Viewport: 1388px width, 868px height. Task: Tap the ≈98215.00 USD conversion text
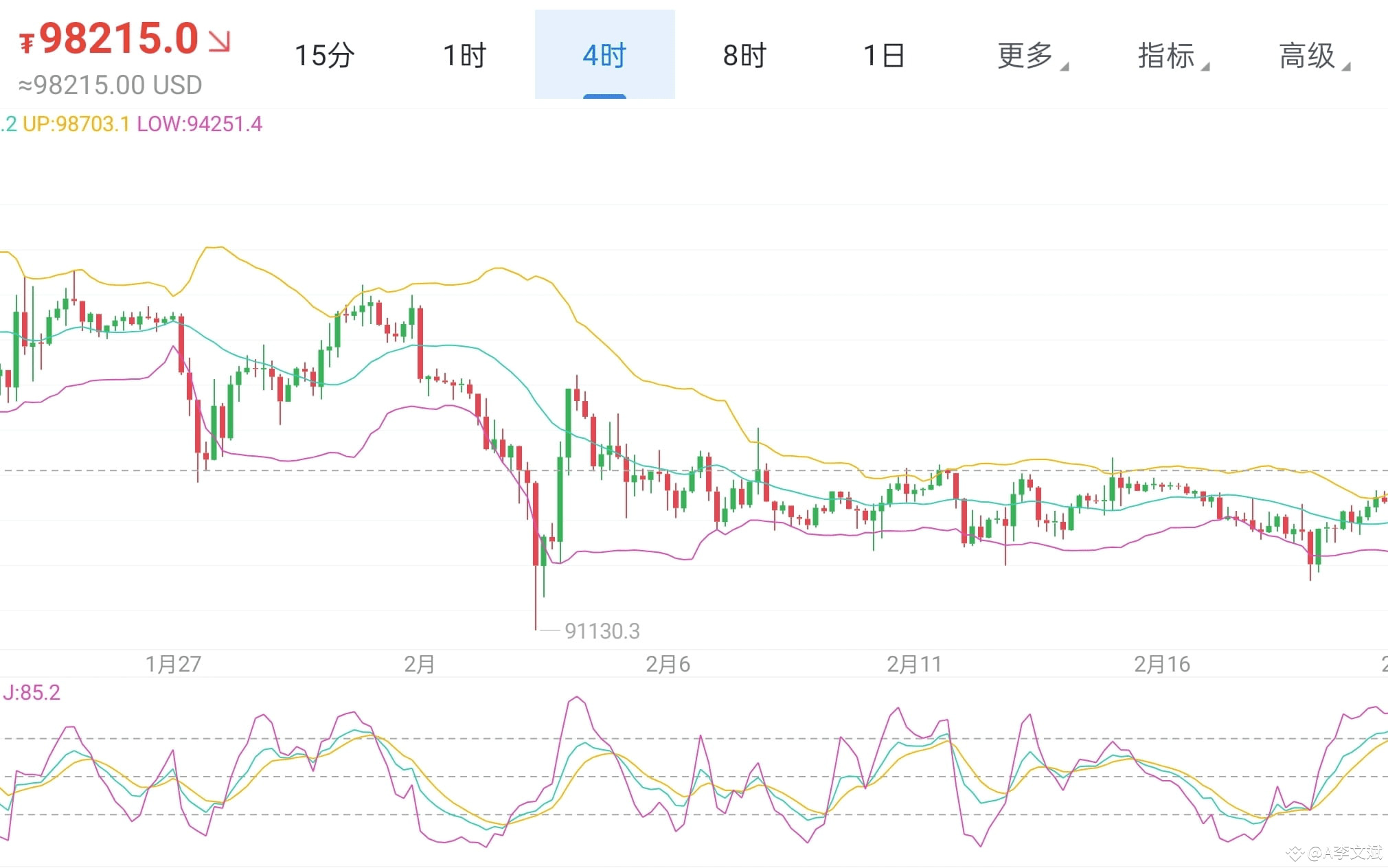(x=110, y=85)
